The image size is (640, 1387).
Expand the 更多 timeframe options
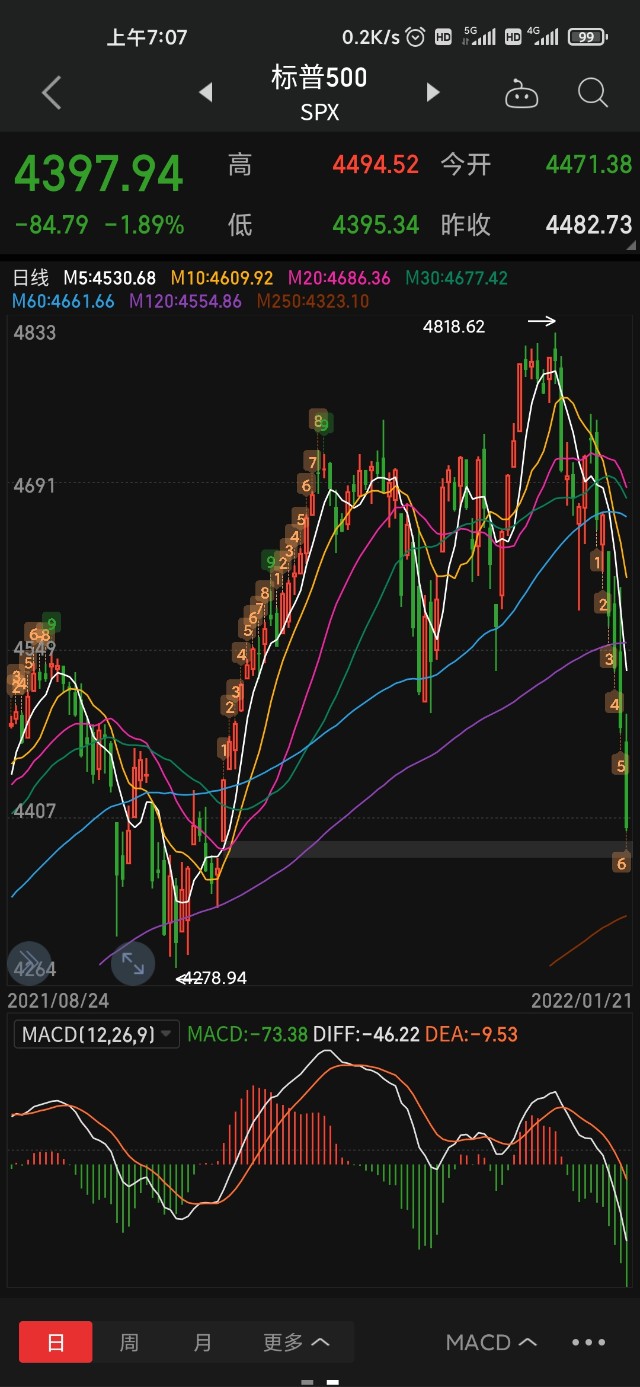[296, 1342]
